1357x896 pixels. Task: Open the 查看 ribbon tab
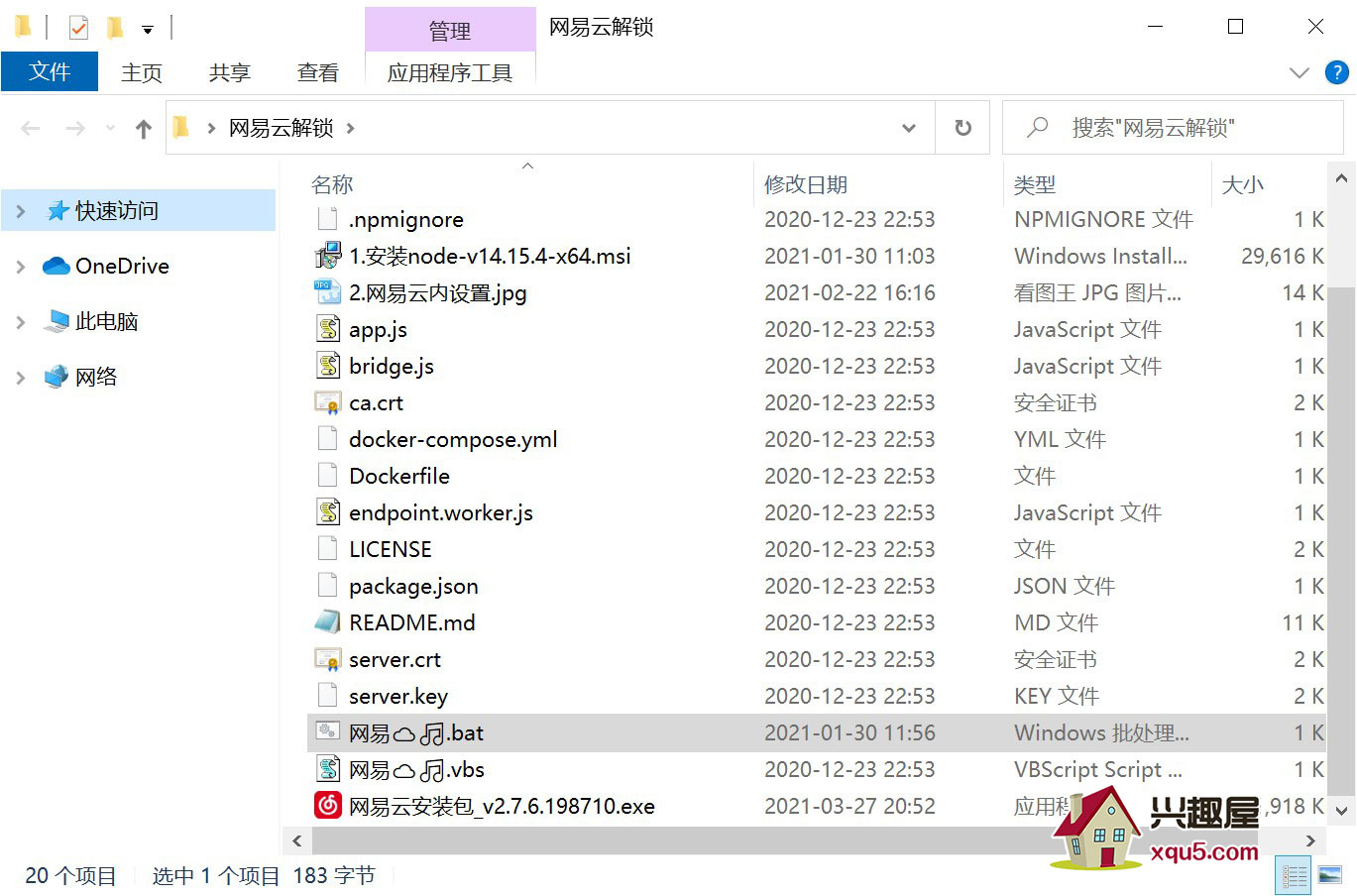(317, 72)
